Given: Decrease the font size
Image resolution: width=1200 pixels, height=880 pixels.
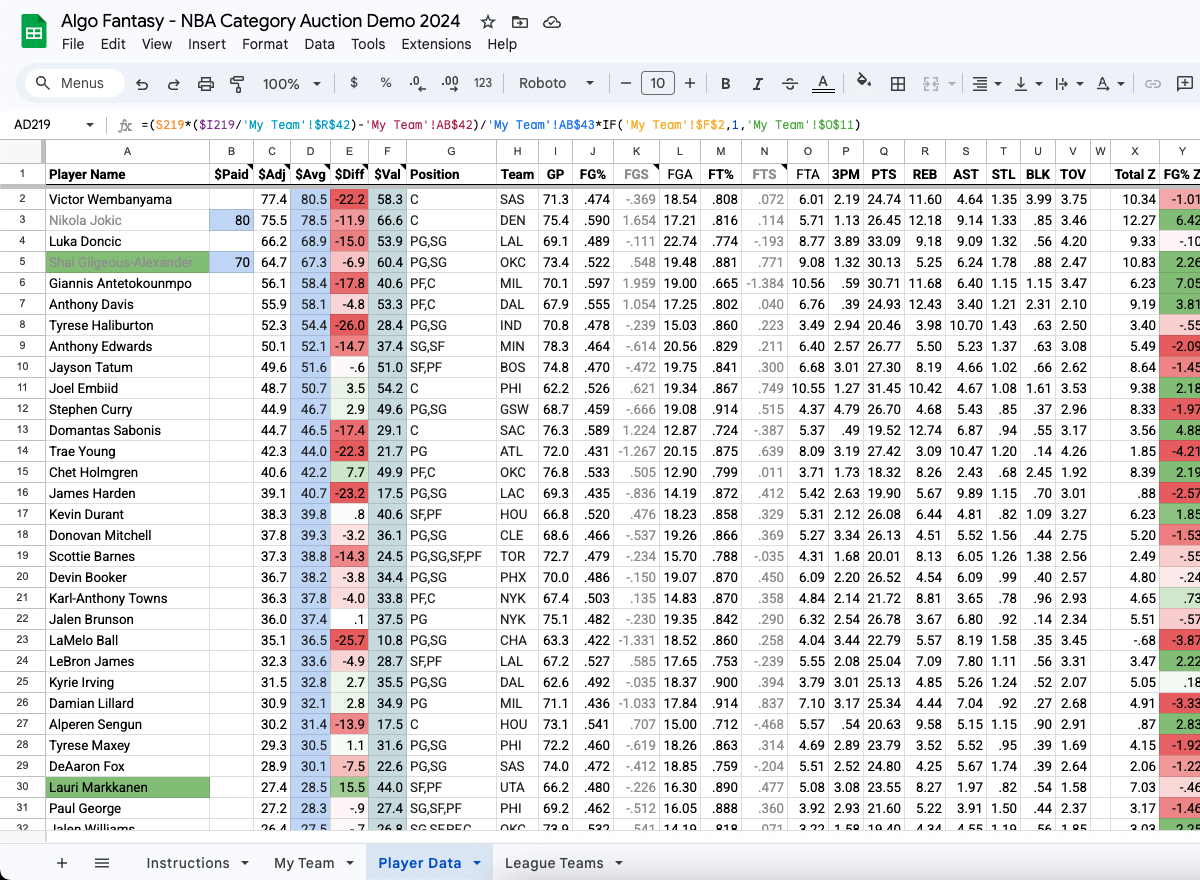Looking at the screenshot, I should pos(625,83).
